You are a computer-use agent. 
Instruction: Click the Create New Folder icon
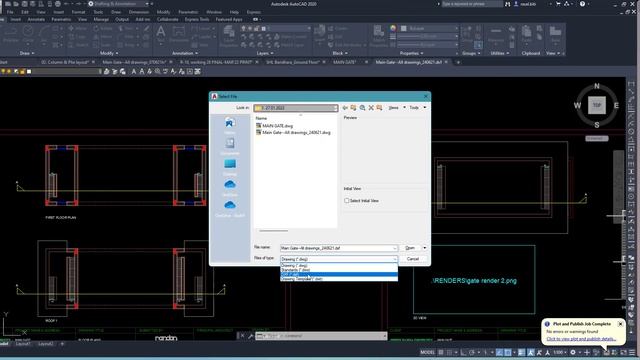click(x=379, y=108)
